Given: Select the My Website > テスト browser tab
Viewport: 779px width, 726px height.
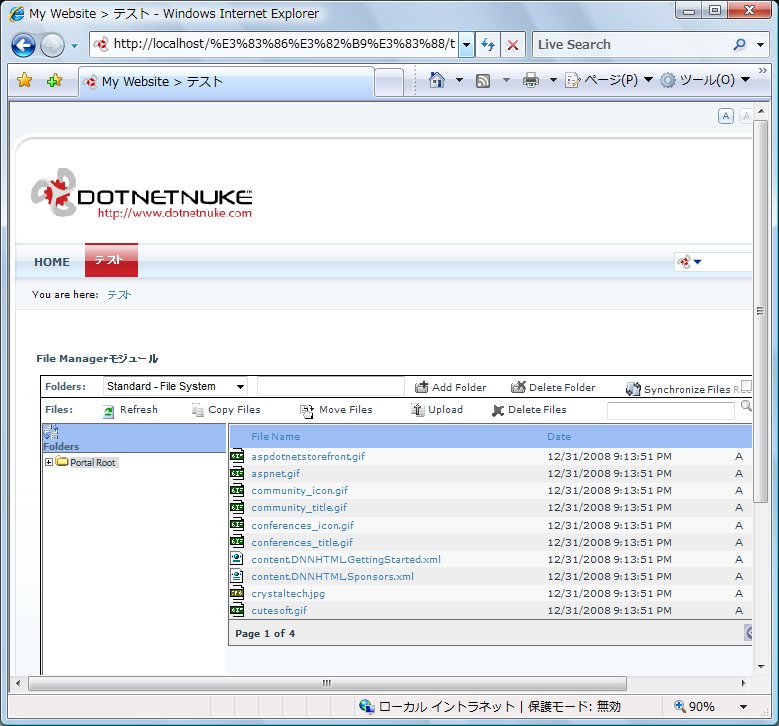Looking at the screenshot, I should 226,81.
